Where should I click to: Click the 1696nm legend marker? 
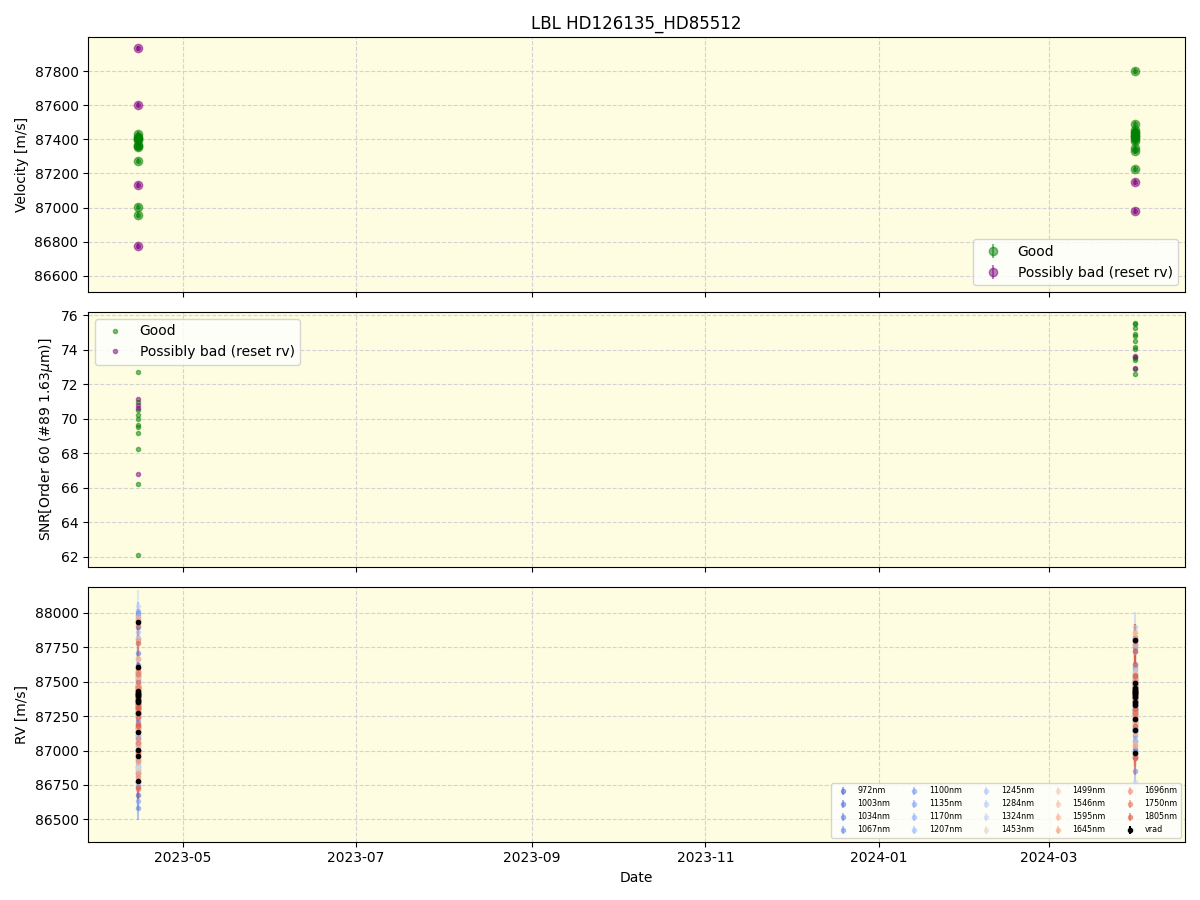1130,790
